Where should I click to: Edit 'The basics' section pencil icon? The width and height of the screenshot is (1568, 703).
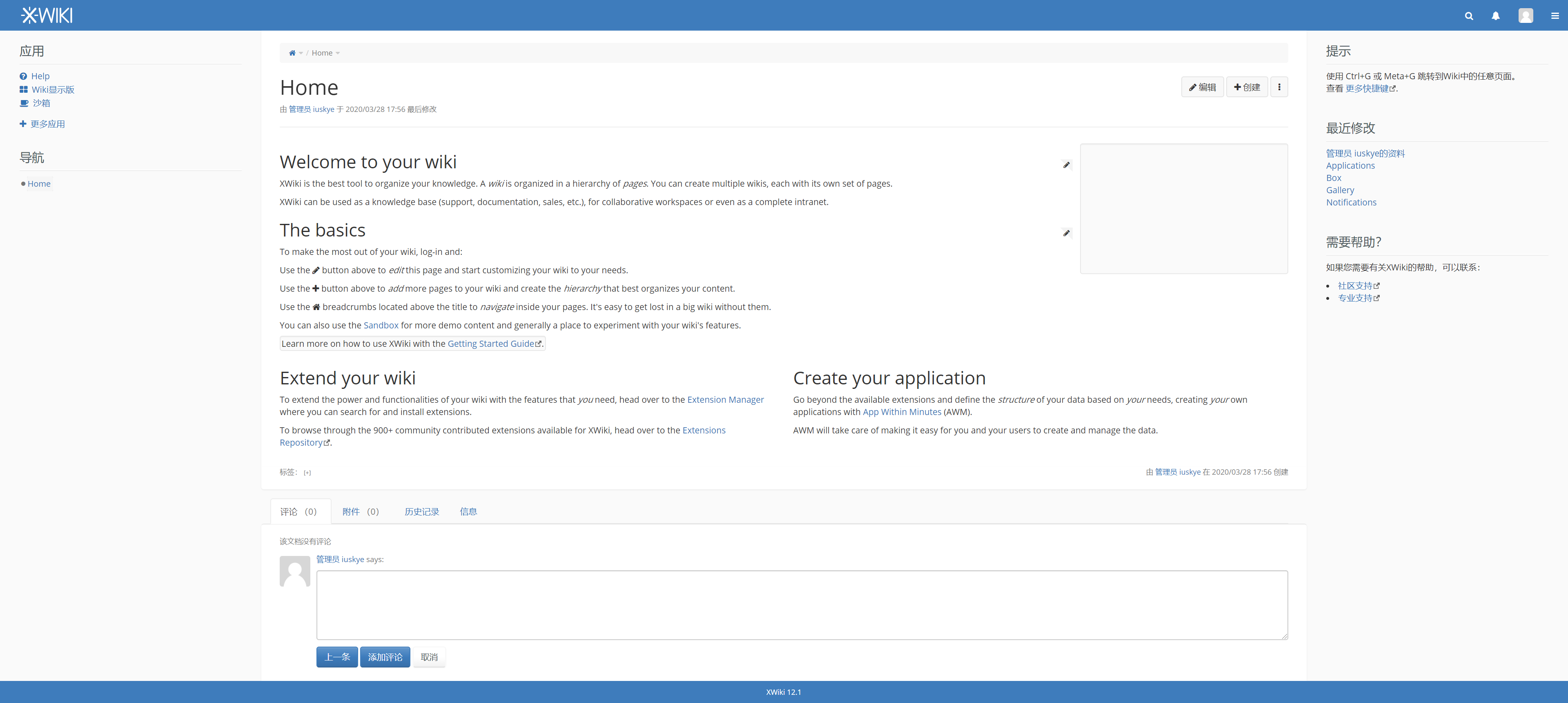coord(1067,233)
